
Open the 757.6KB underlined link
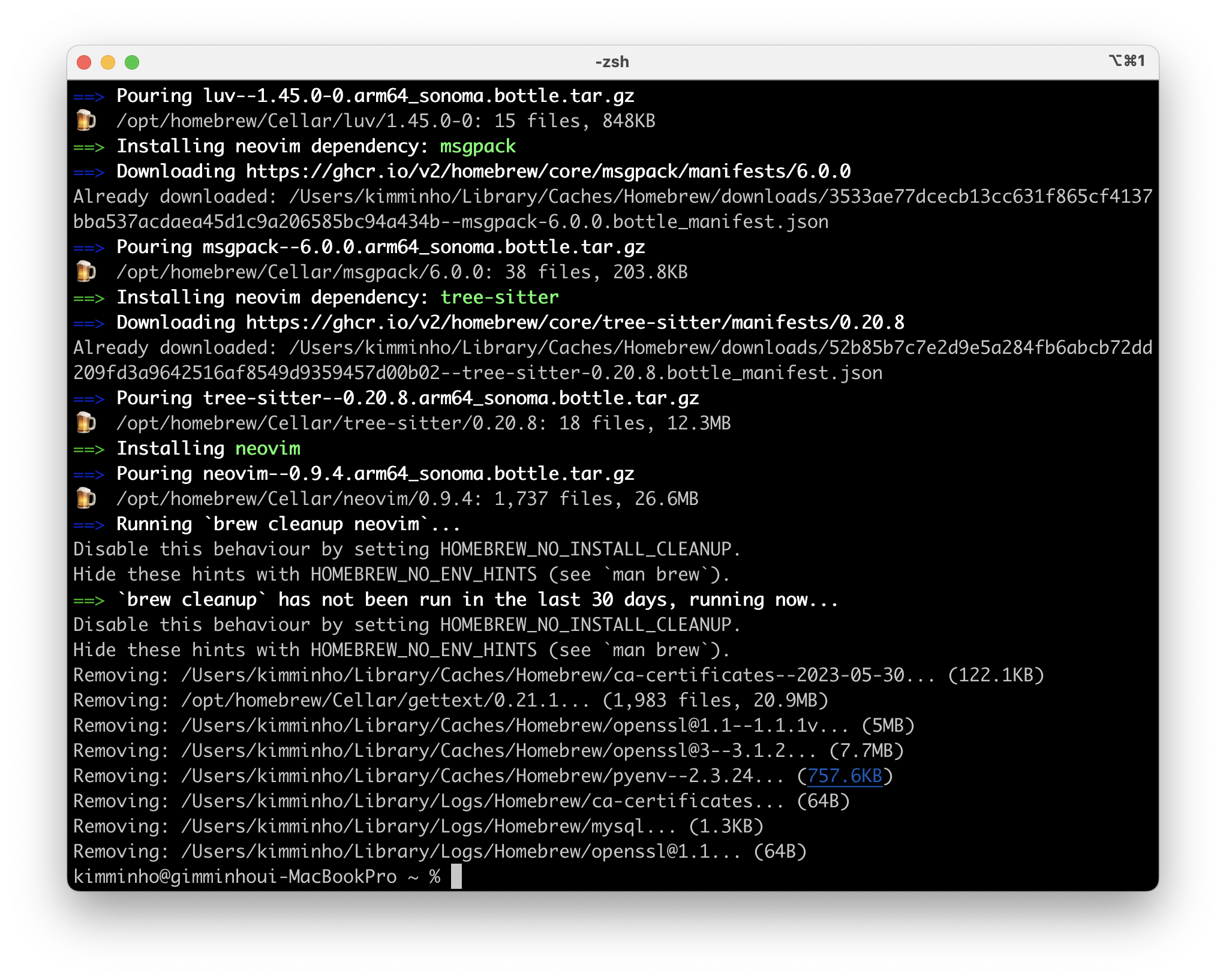coord(845,776)
